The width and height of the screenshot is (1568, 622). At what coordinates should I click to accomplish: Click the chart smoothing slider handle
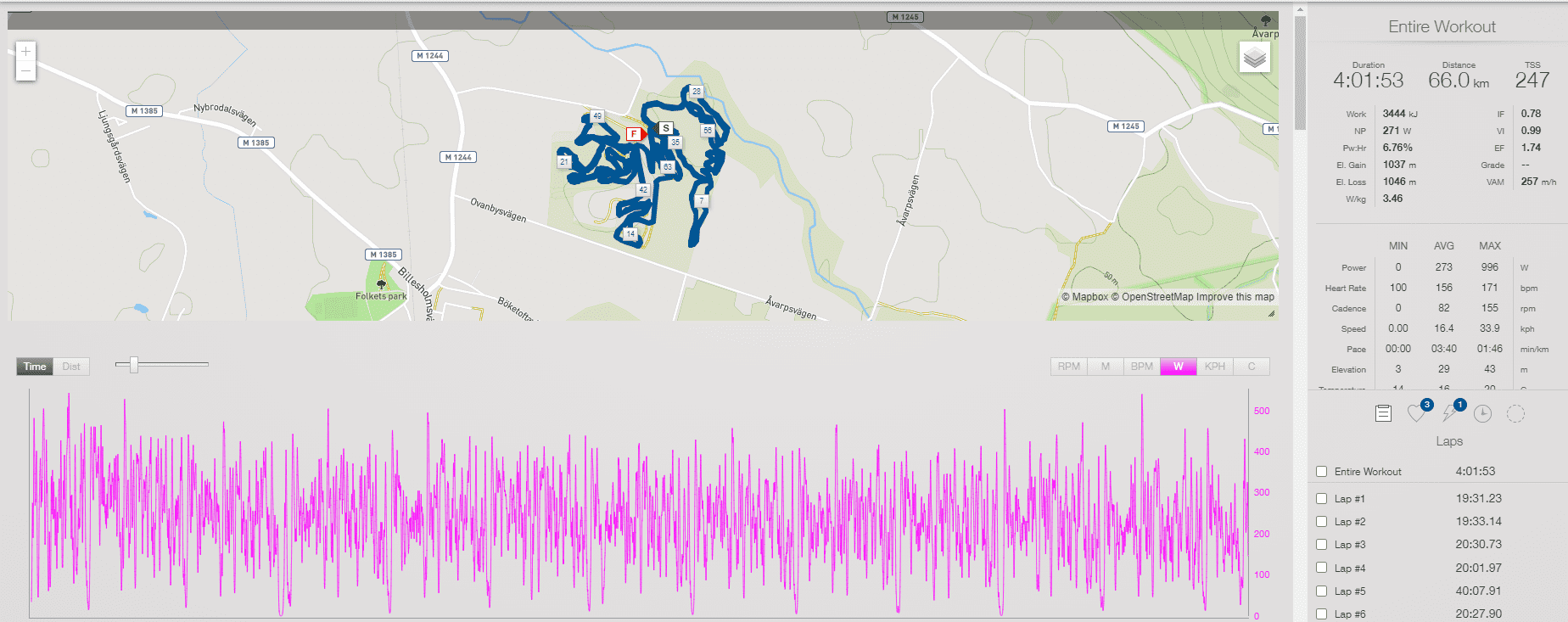tap(133, 365)
